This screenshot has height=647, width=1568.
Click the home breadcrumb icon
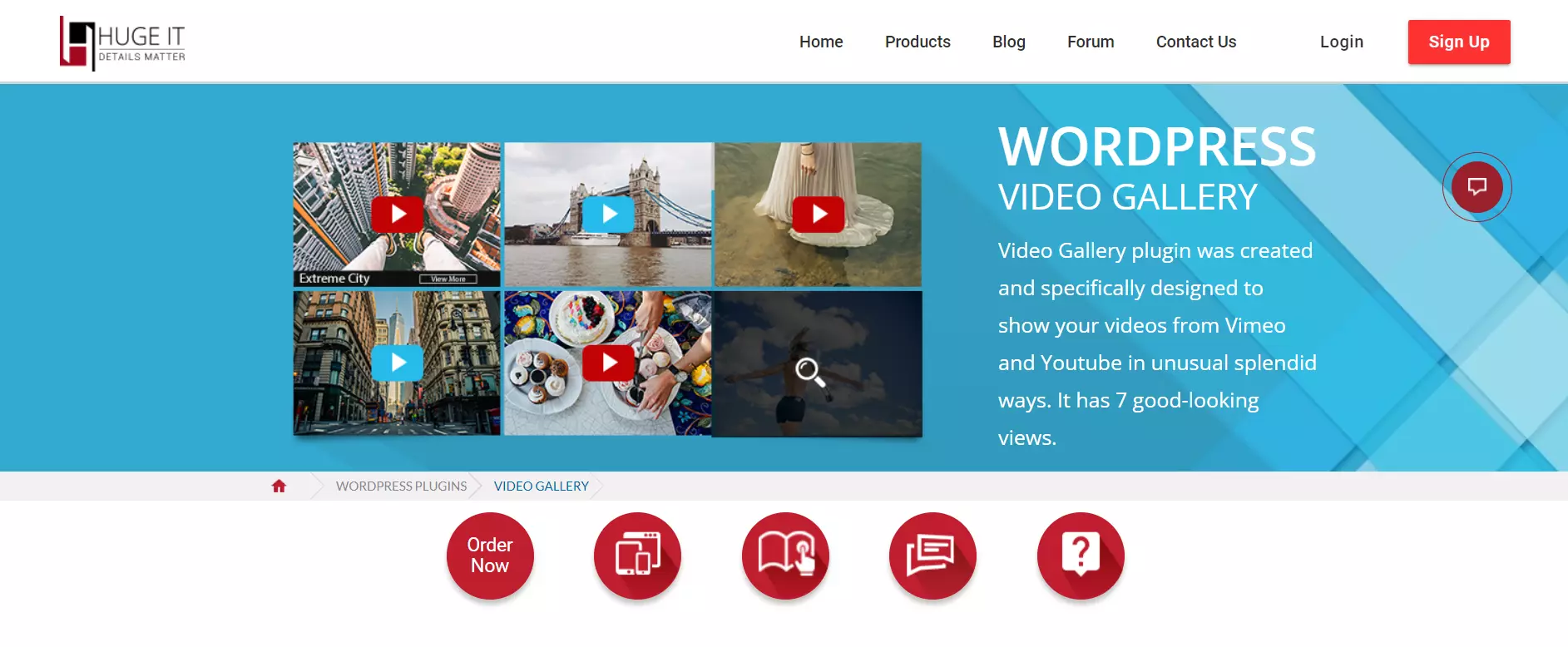click(279, 486)
